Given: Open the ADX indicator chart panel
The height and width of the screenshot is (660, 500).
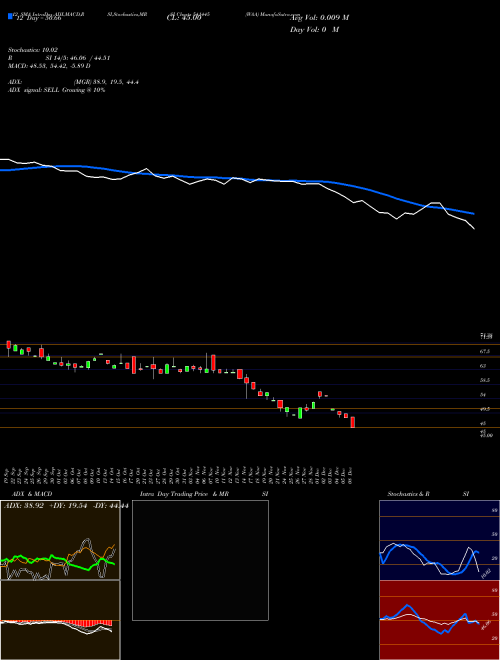Looking at the screenshot, I should point(60,540).
